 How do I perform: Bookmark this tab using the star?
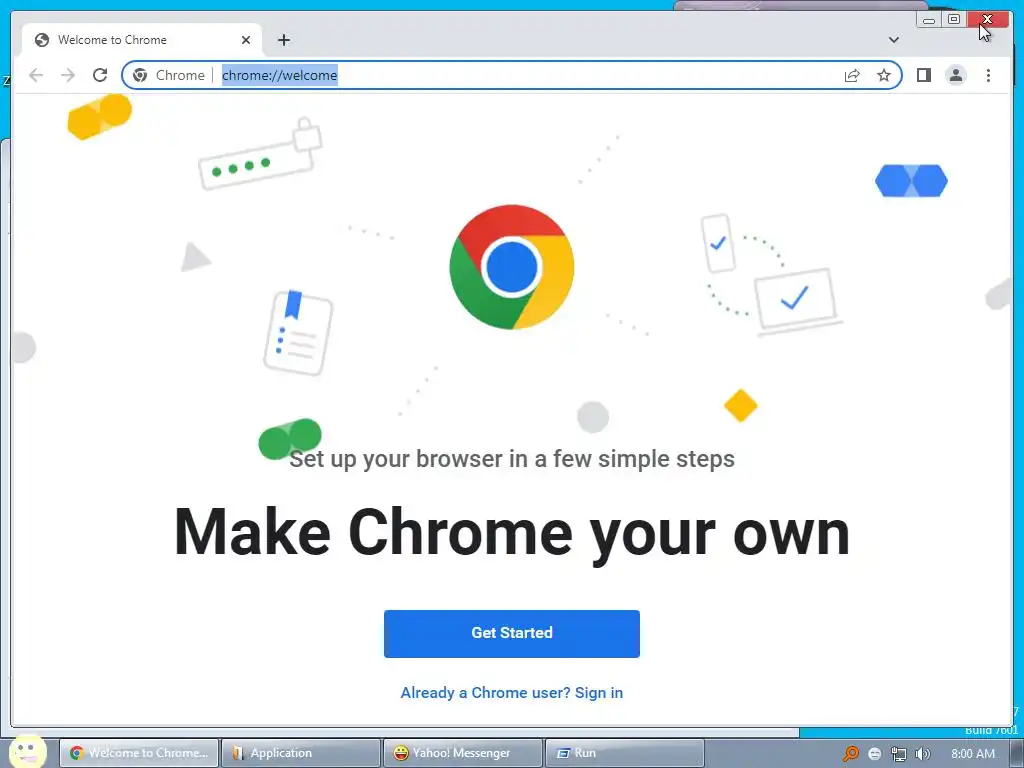coord(884,75)
